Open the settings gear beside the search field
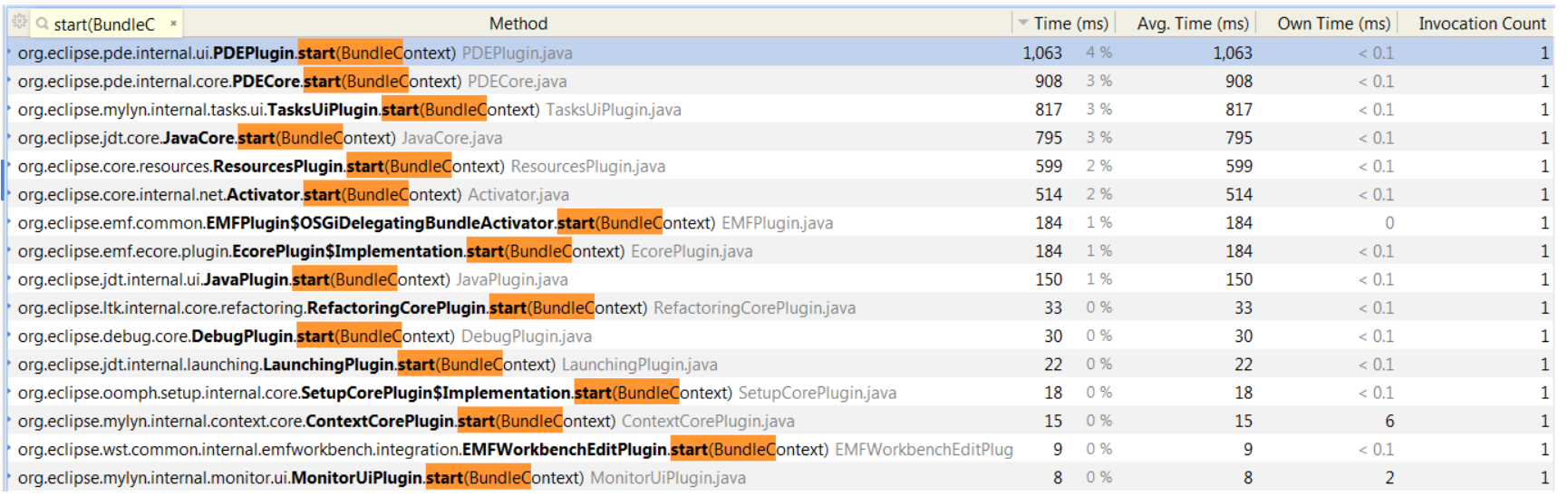 [x=19, y=22]
